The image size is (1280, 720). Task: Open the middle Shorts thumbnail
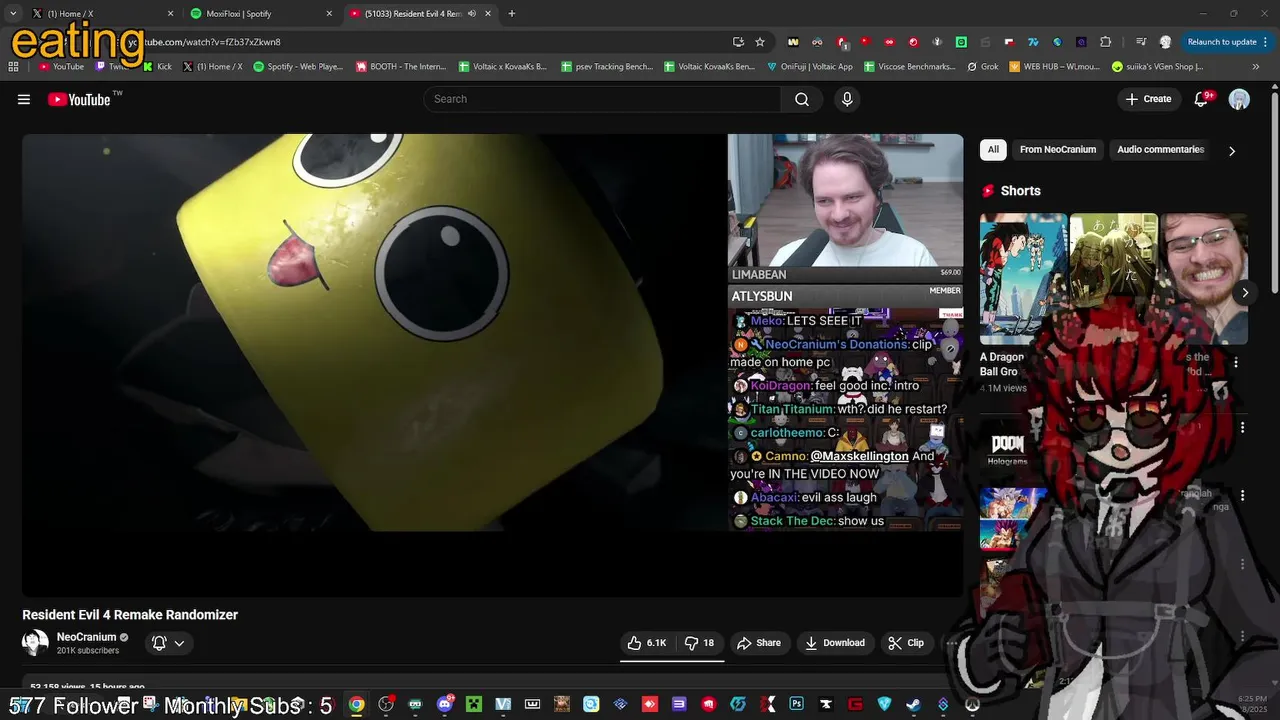click(1113, 279)
